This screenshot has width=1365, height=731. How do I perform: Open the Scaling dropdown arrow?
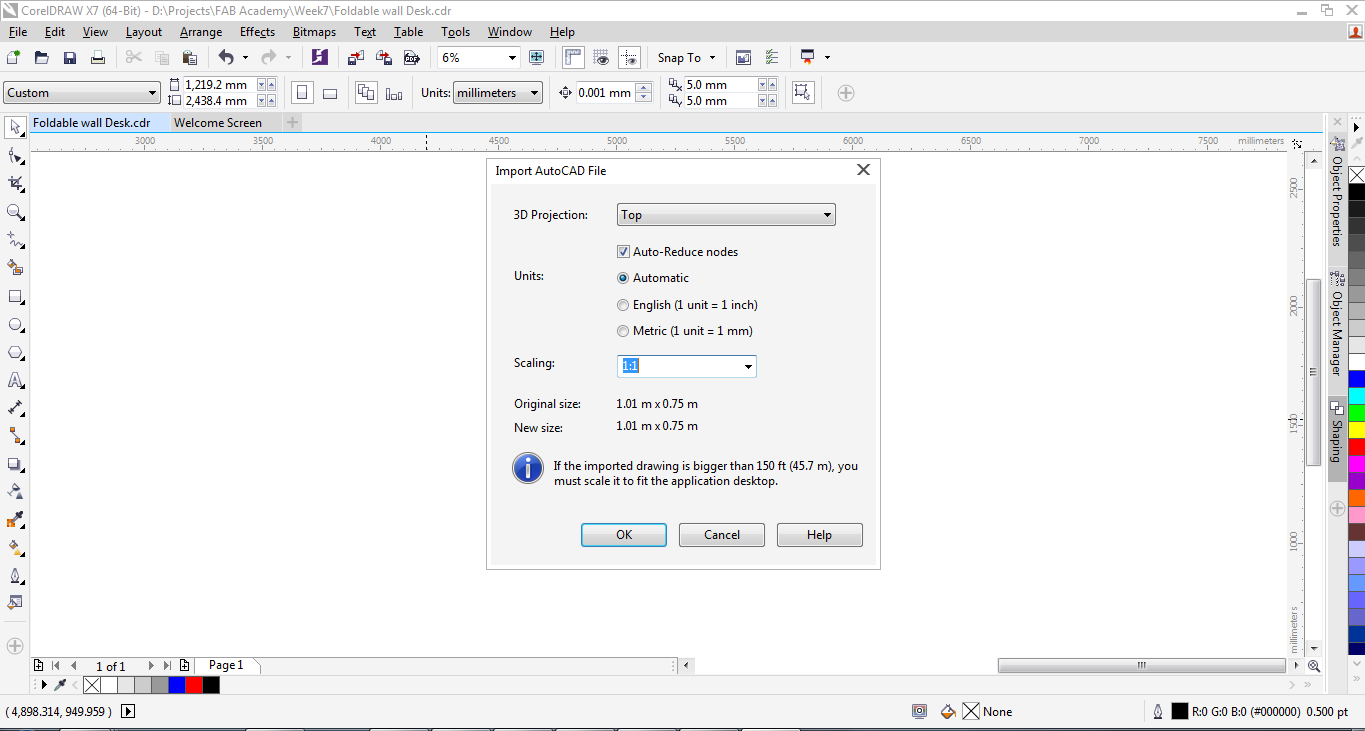click(x=748, y=367)
